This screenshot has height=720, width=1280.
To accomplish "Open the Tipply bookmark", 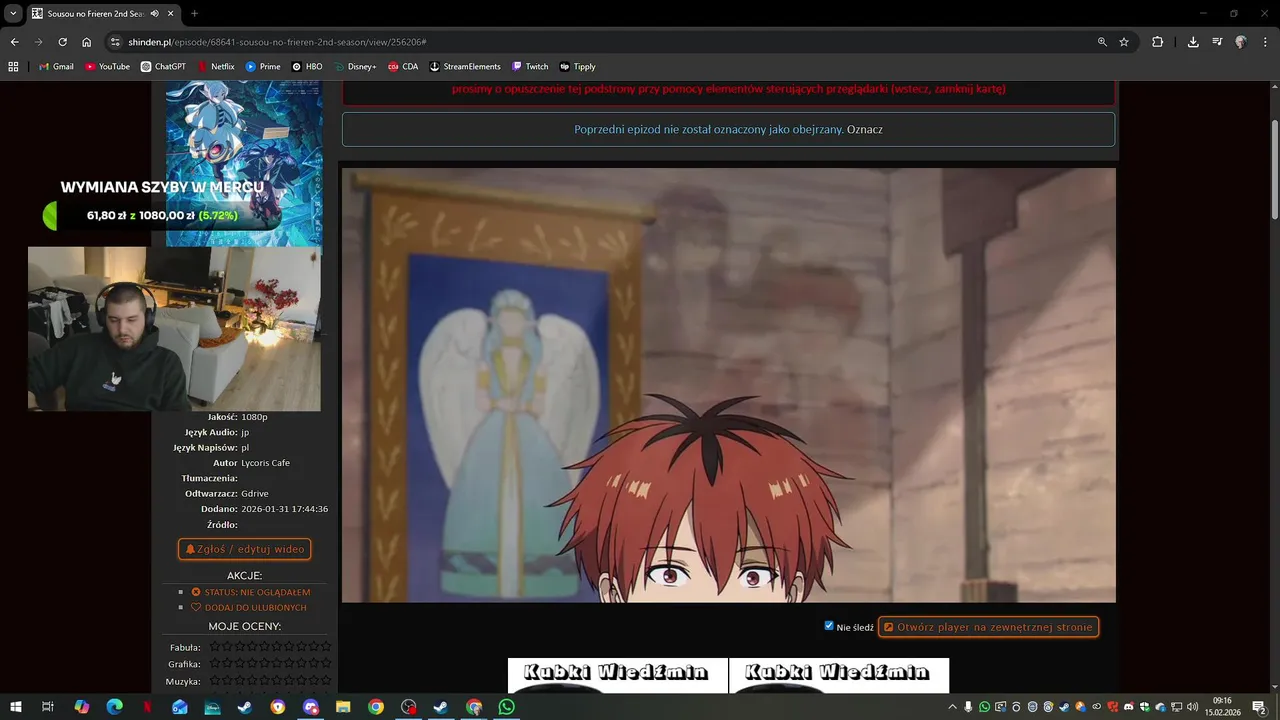I will click(x=578, y=66).
